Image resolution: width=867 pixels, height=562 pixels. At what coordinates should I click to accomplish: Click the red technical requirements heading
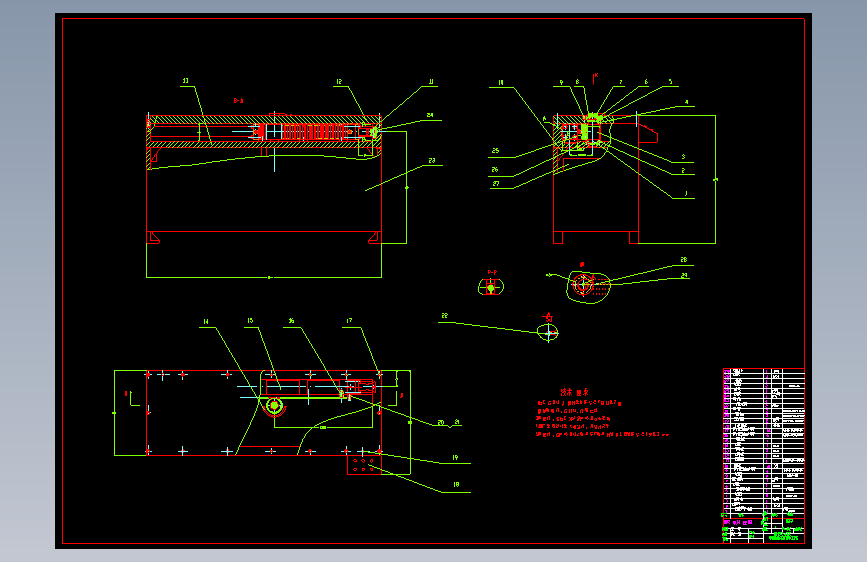(x=574, y=392)
